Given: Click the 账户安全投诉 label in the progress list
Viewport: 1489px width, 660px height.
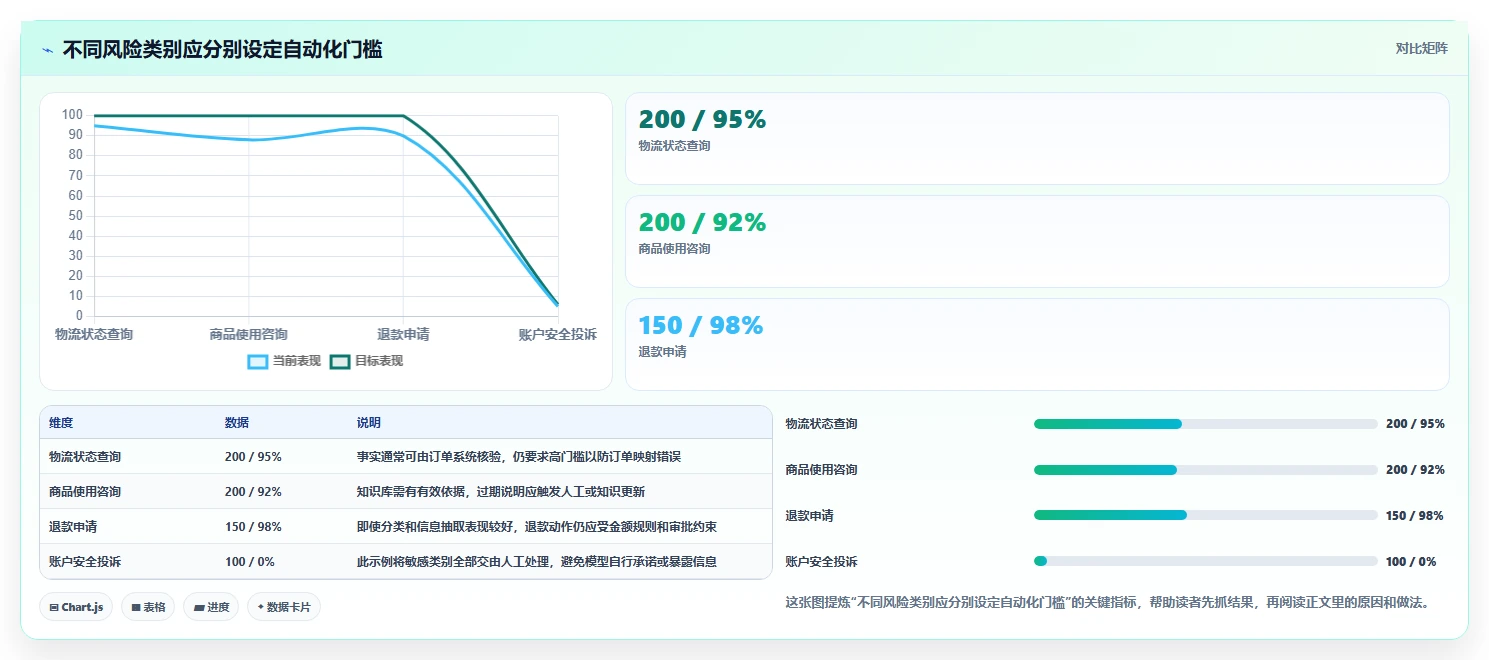Looking at the screenshot, I should coord(822,562).
